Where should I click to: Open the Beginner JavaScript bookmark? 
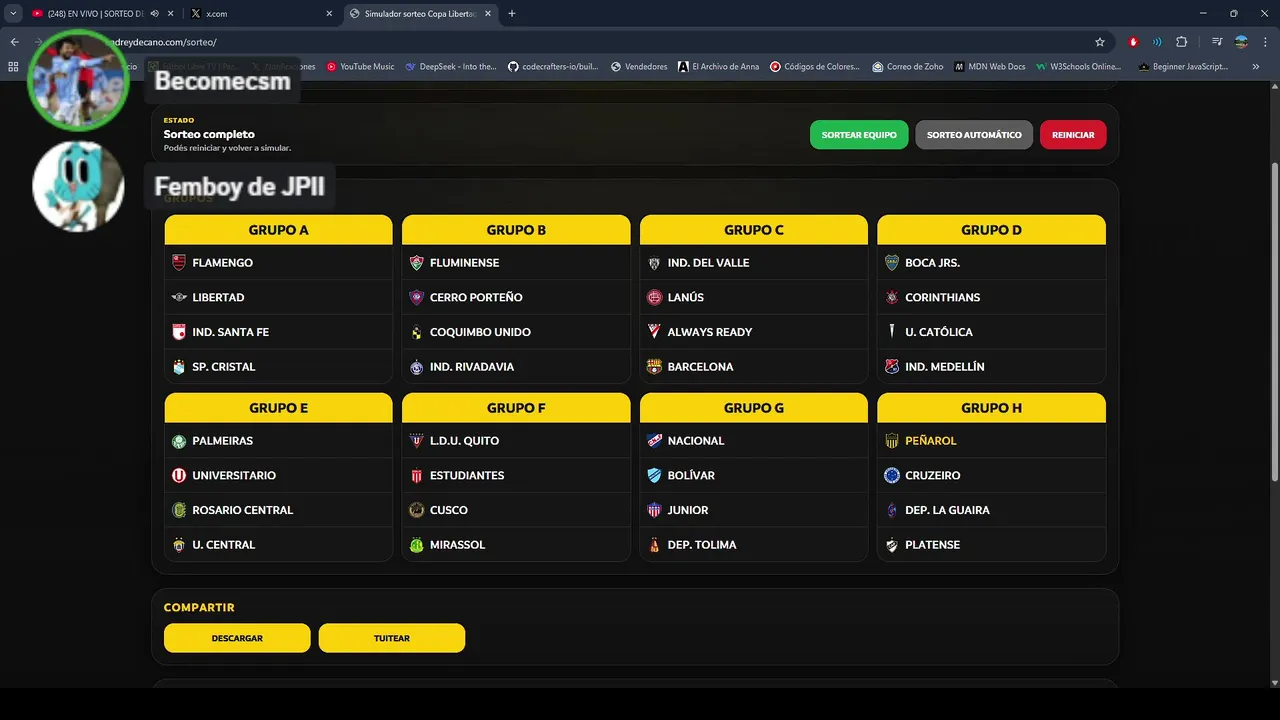click(1183, 67)
